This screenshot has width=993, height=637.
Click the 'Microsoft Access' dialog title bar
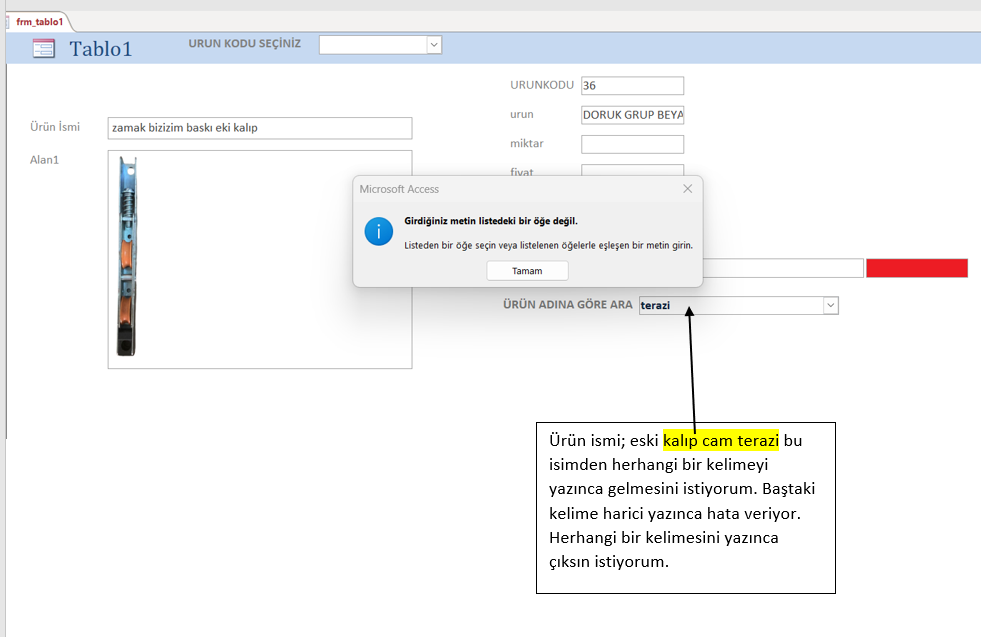[500, 189]
